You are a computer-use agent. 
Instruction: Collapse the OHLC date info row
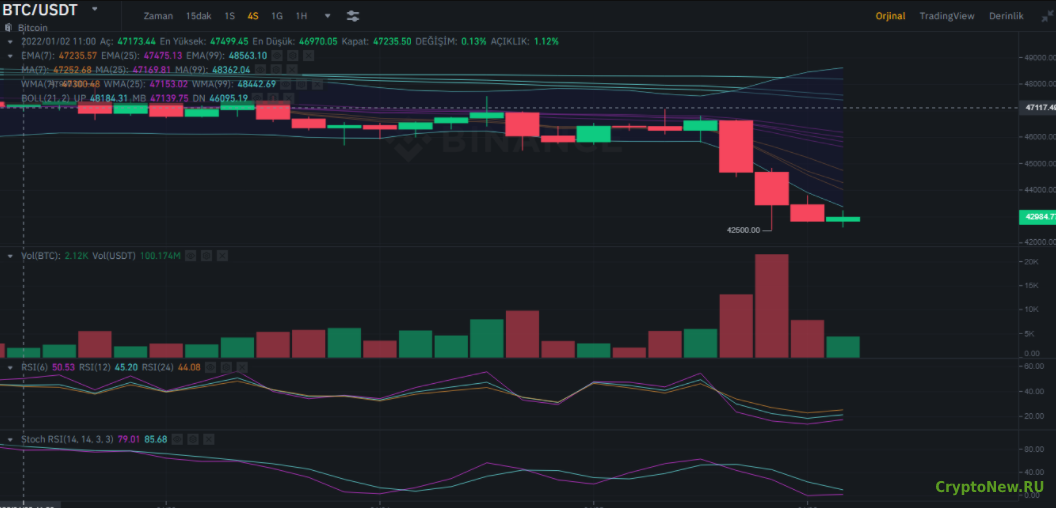click(10, 41)
